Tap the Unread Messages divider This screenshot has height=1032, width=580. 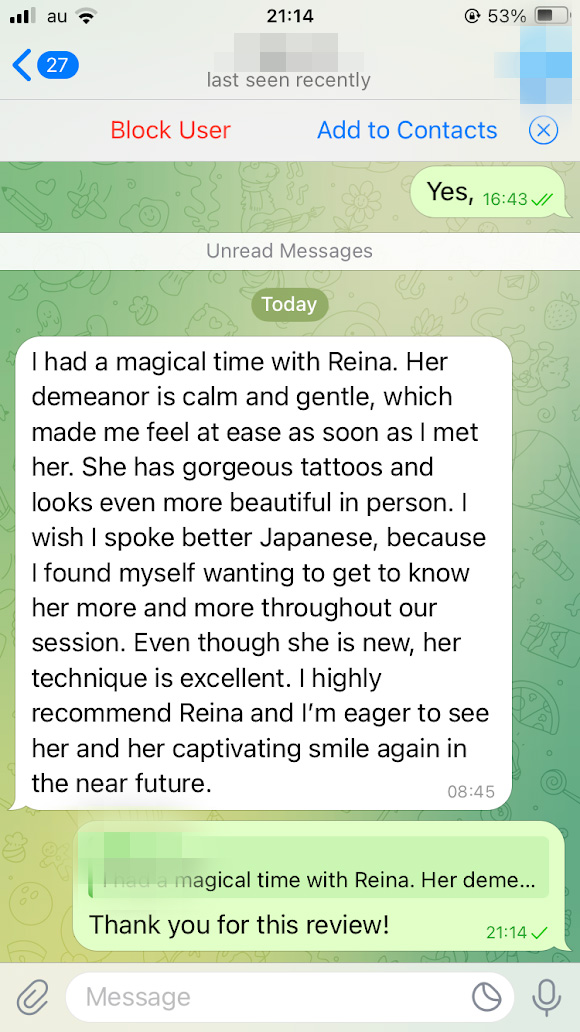point(290,251)
